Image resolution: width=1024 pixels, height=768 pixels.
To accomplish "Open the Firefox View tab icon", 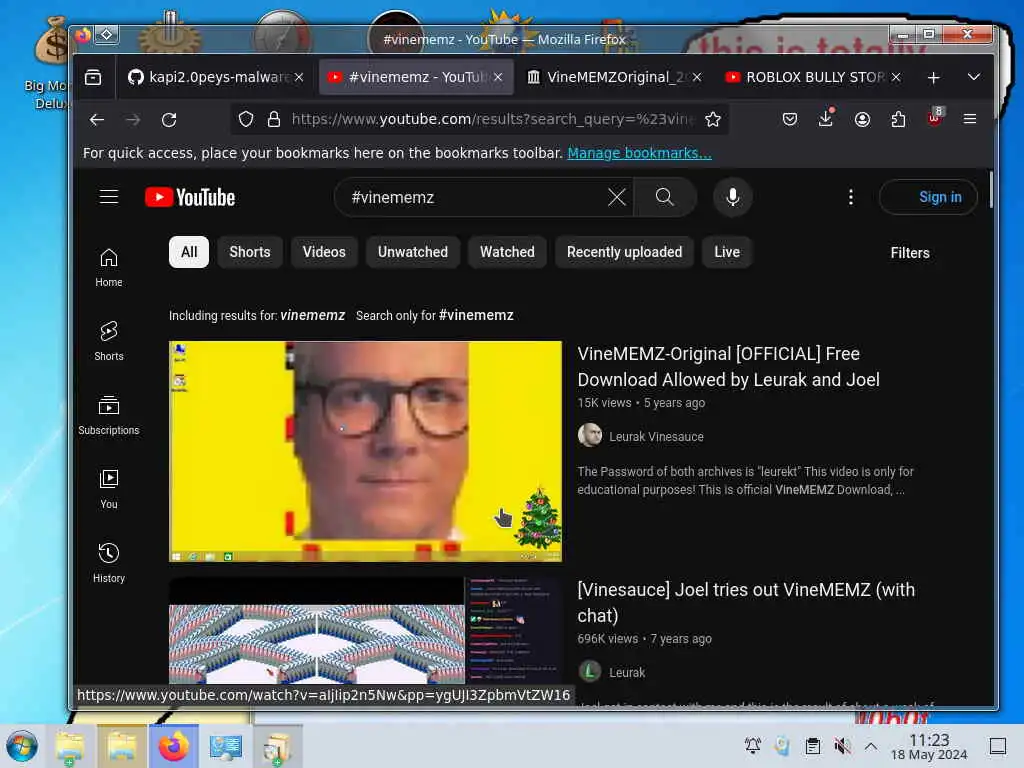I will pos(93,77).
